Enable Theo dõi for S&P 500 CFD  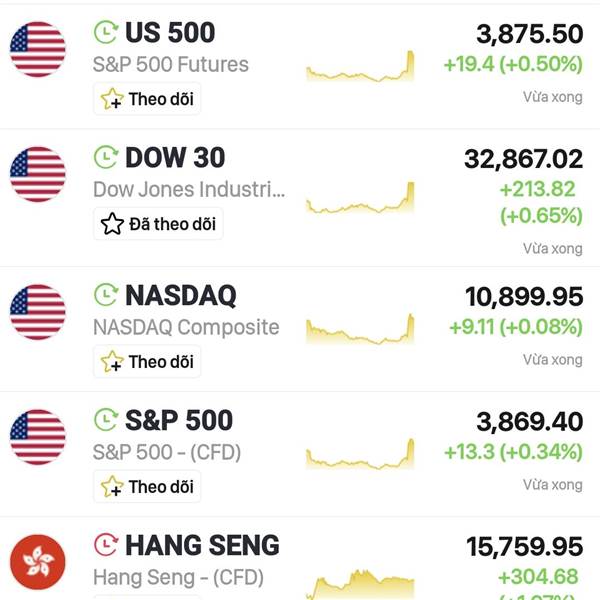147,487
